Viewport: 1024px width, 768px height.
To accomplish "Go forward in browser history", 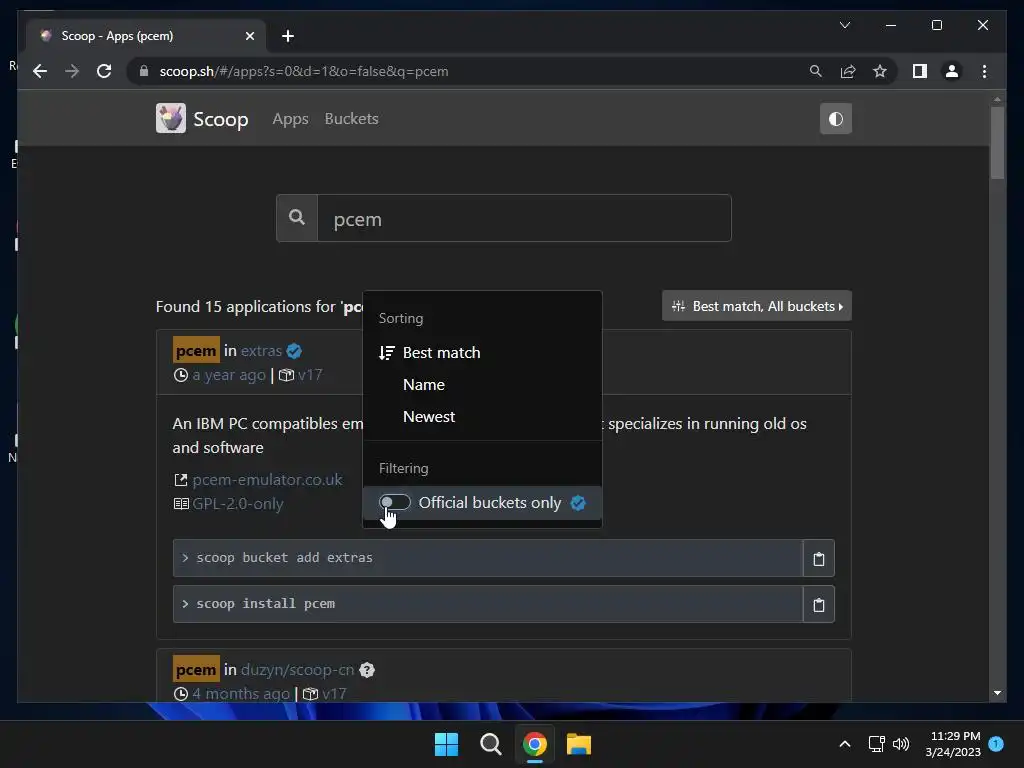I will 72,71.
